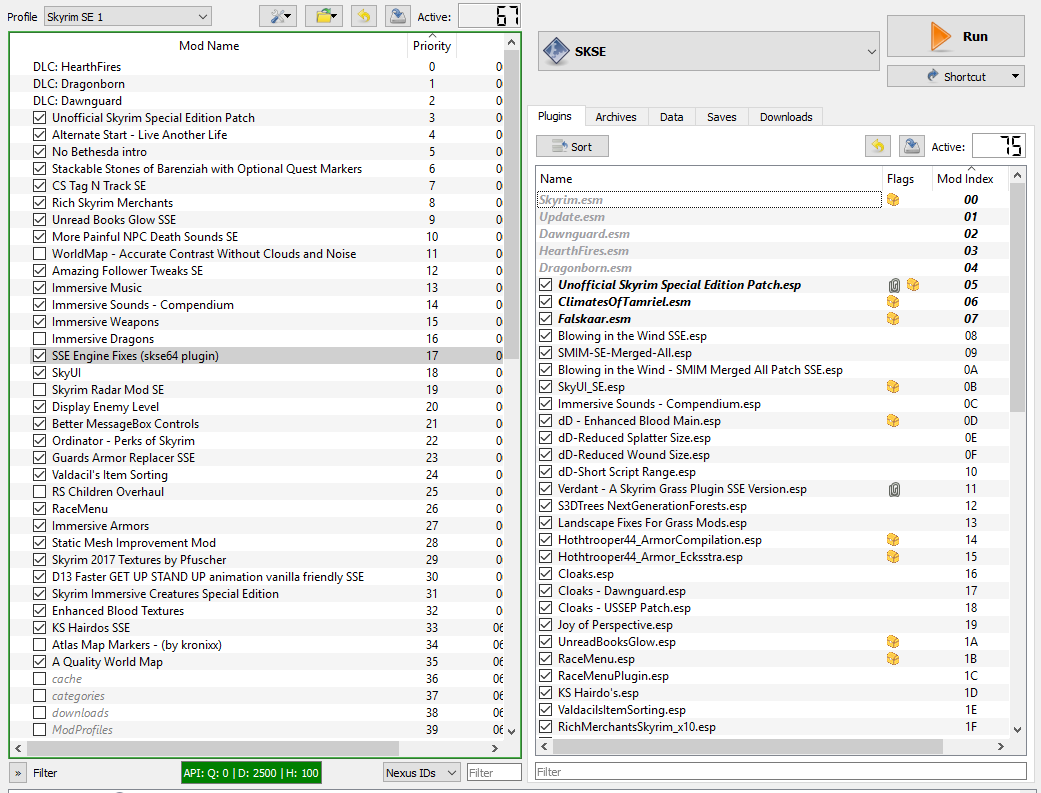Click the Falskaar.esm flag icon

click(x=893, y=319)
